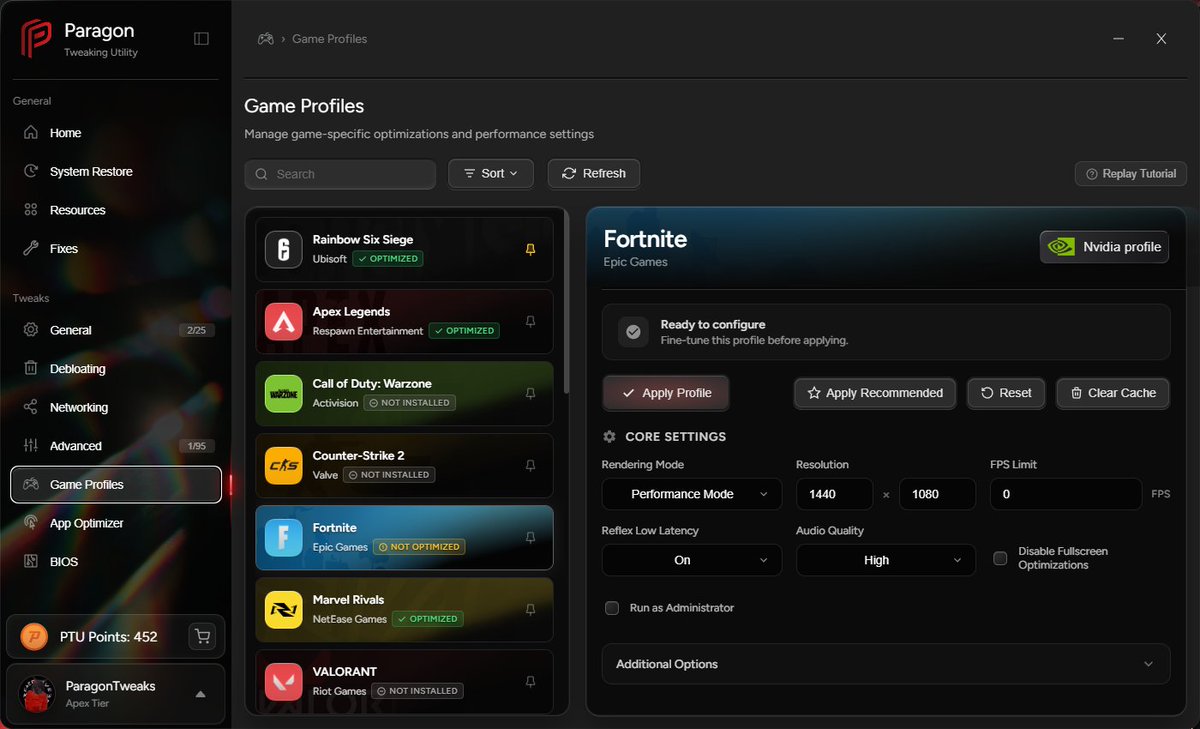Open the Nvidia profile button
1200x729 pixels.
tap(1104, 247)
